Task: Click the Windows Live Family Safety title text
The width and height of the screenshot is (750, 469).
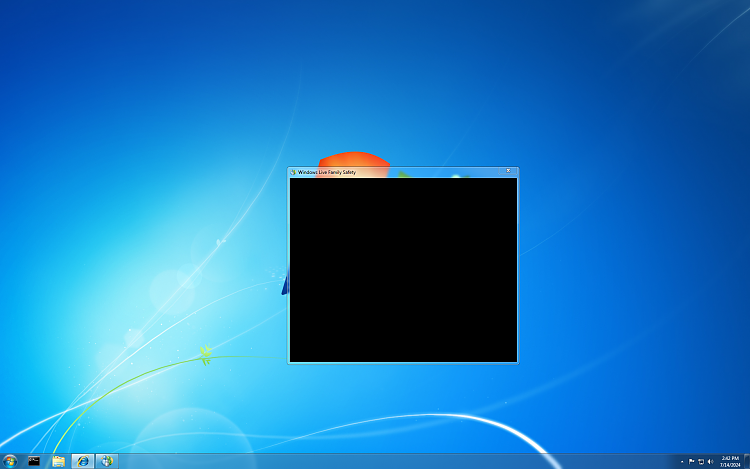Action: 327,172
